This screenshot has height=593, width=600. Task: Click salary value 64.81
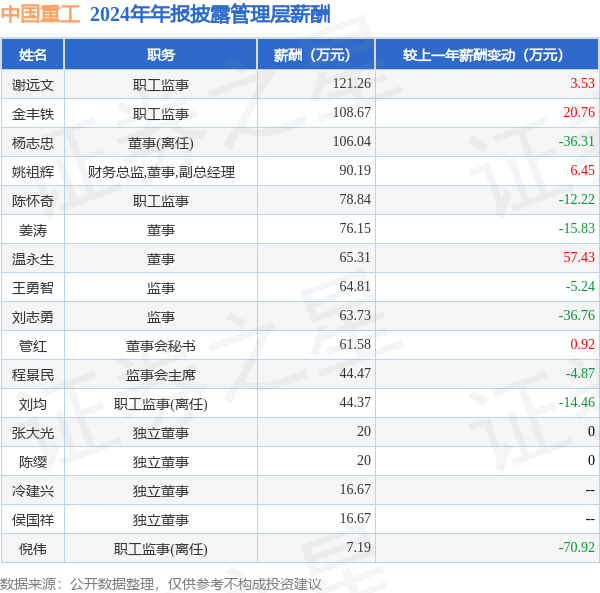[355, 287]
